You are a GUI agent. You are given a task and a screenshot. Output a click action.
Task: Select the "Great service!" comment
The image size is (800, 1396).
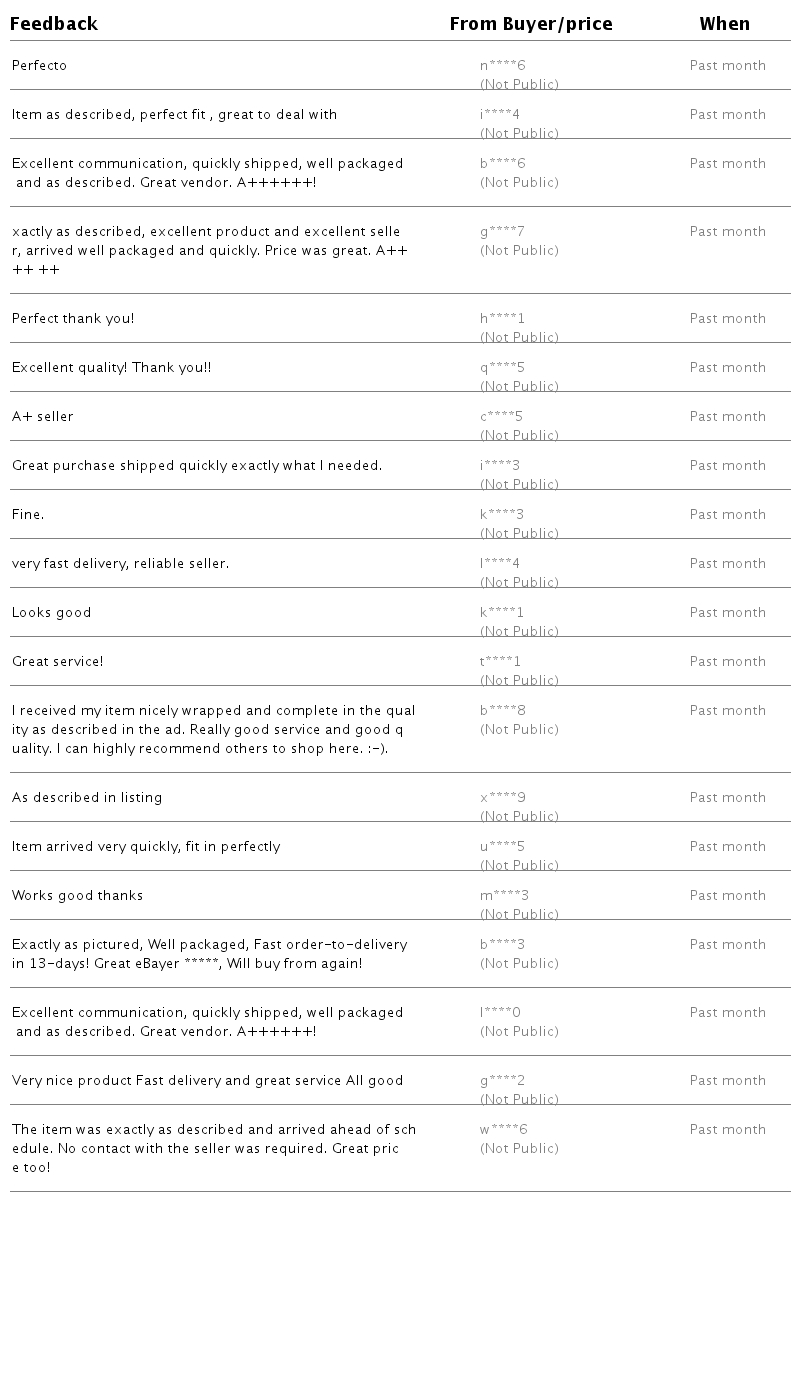(58, 662)
